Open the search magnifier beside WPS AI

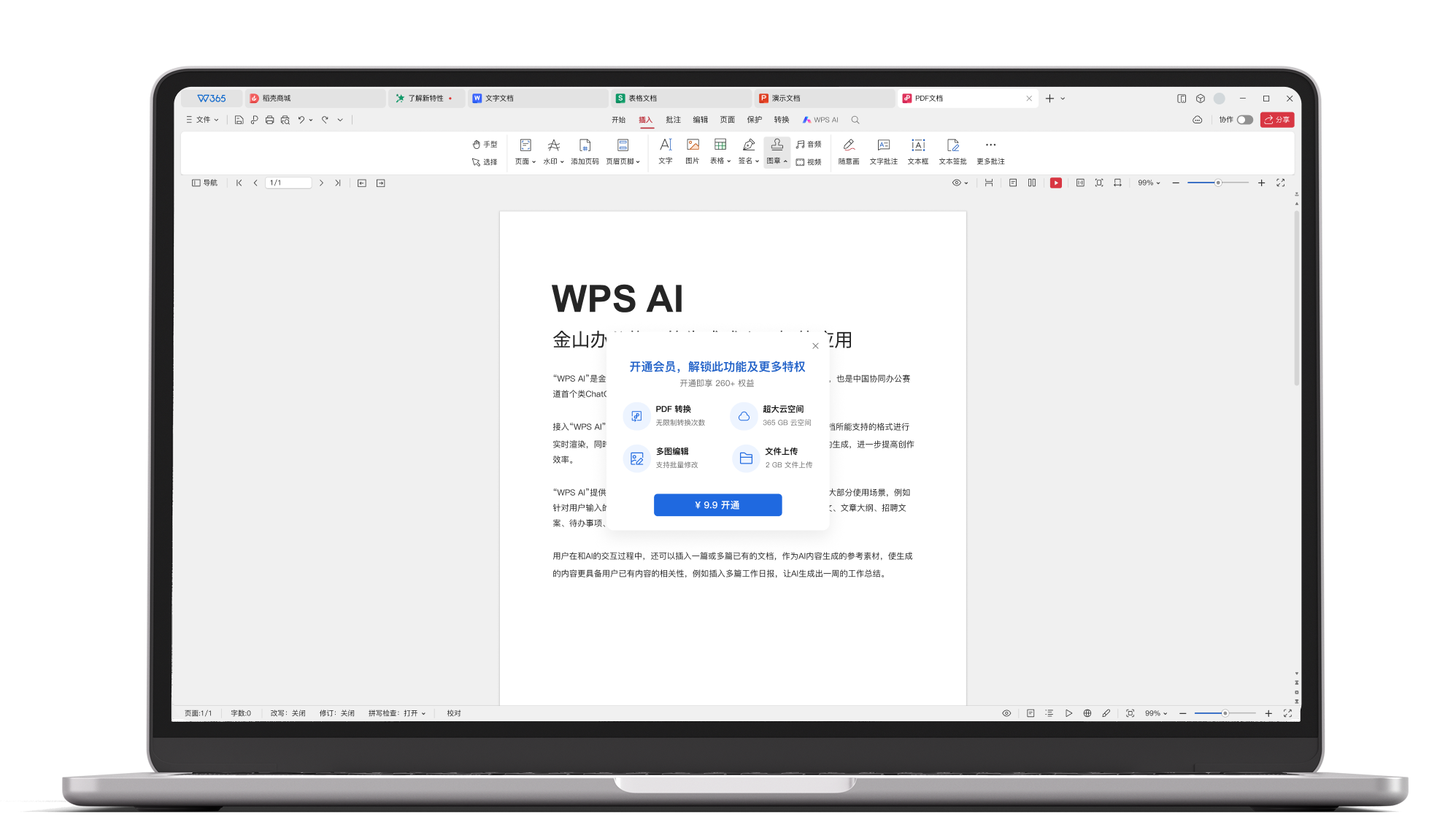coord(855,120)
